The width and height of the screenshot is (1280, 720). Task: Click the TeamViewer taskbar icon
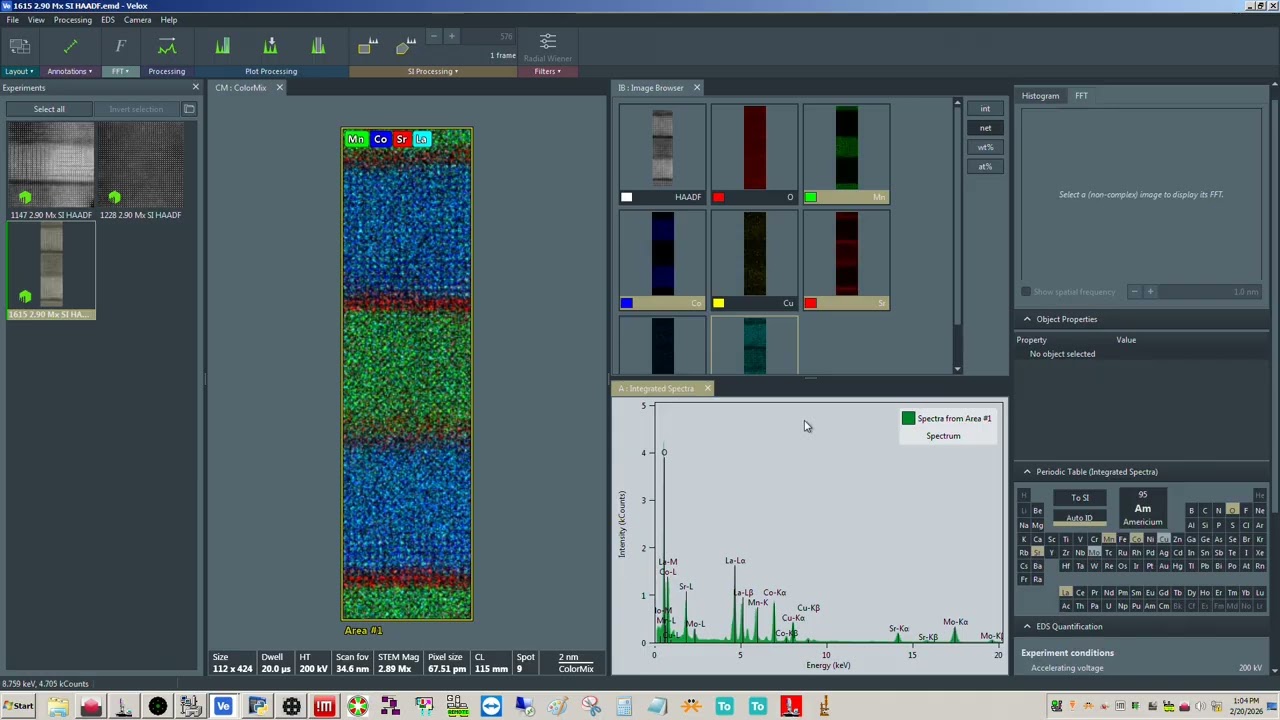coord(491,707)
